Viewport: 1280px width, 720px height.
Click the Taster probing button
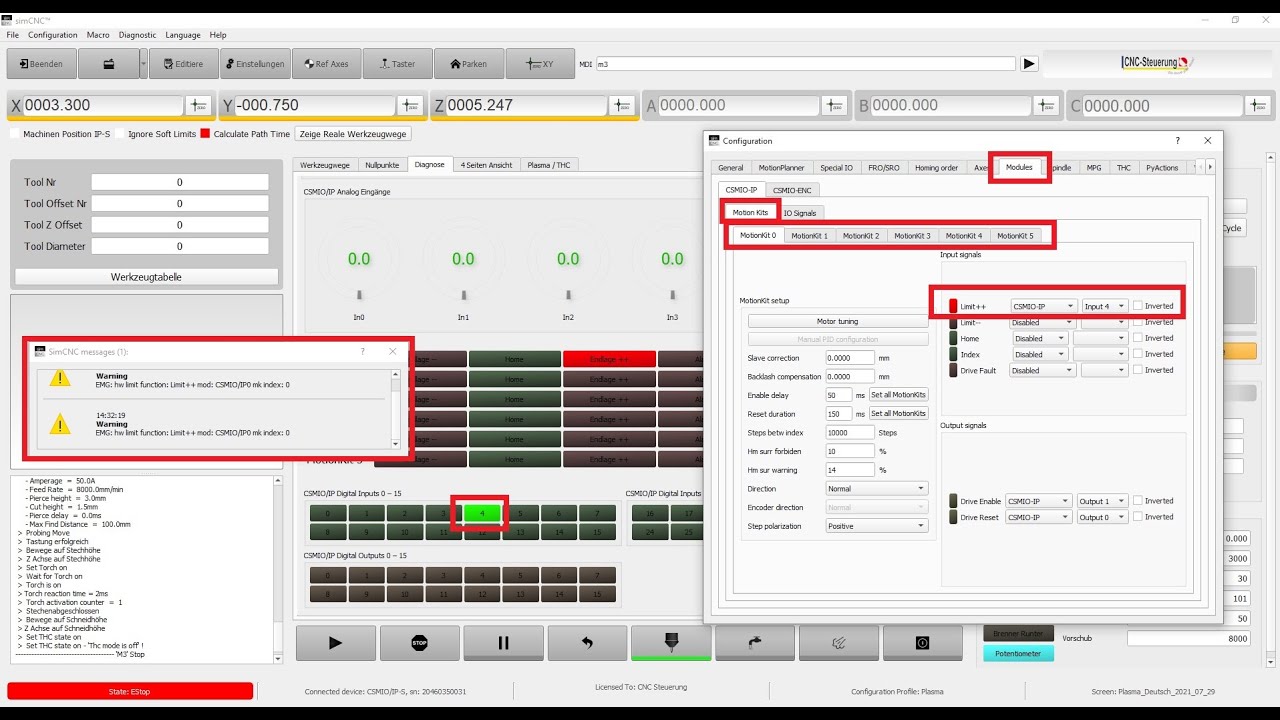point(397,64)
